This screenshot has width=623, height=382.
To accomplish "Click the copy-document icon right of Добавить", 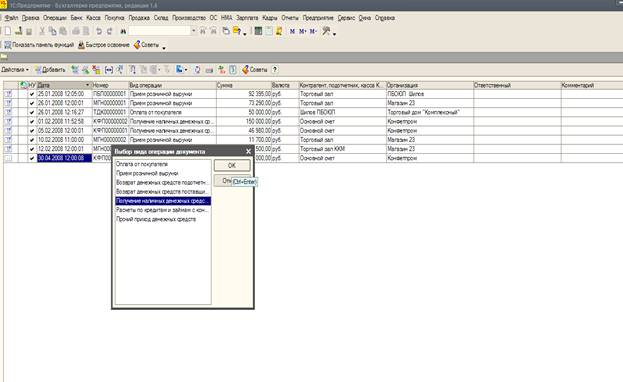I will coord(74,70).
